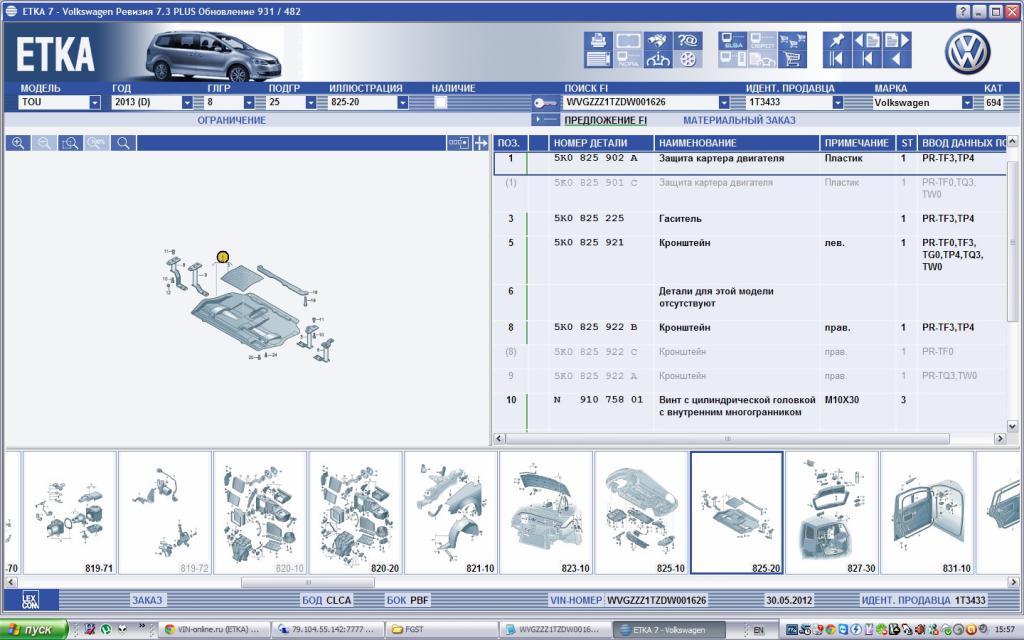Open the FGST folder in the taskbar
This screenshot has height=640, width=1024.
(441, 630)
